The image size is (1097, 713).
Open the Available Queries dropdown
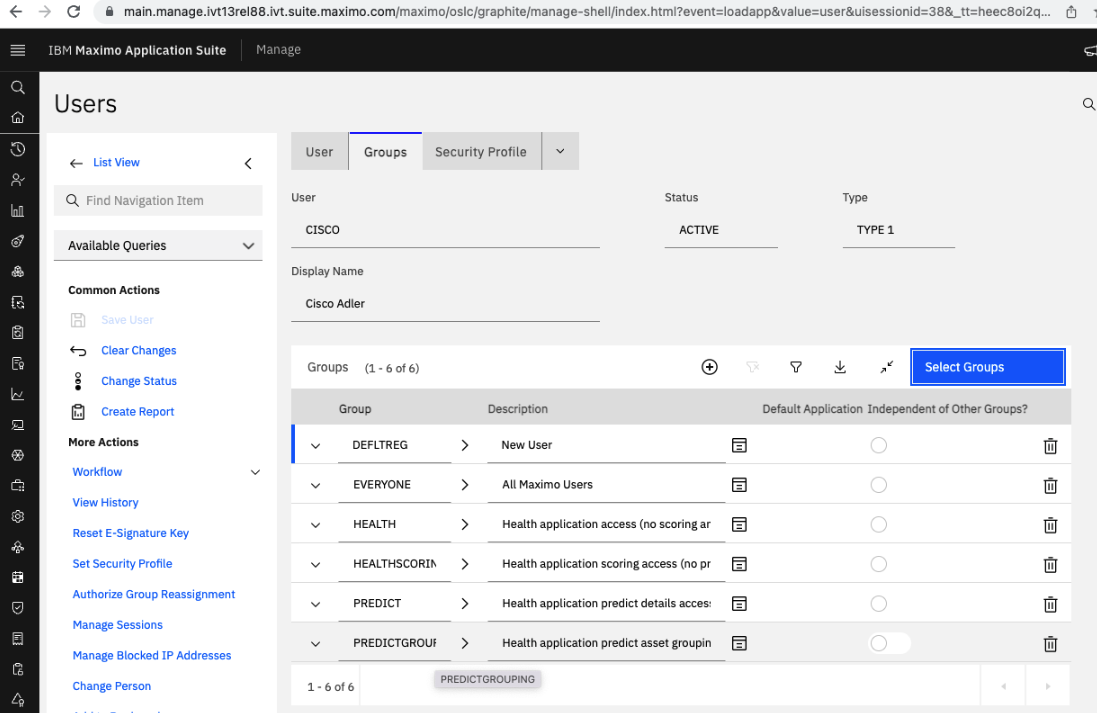coord(158,246)
